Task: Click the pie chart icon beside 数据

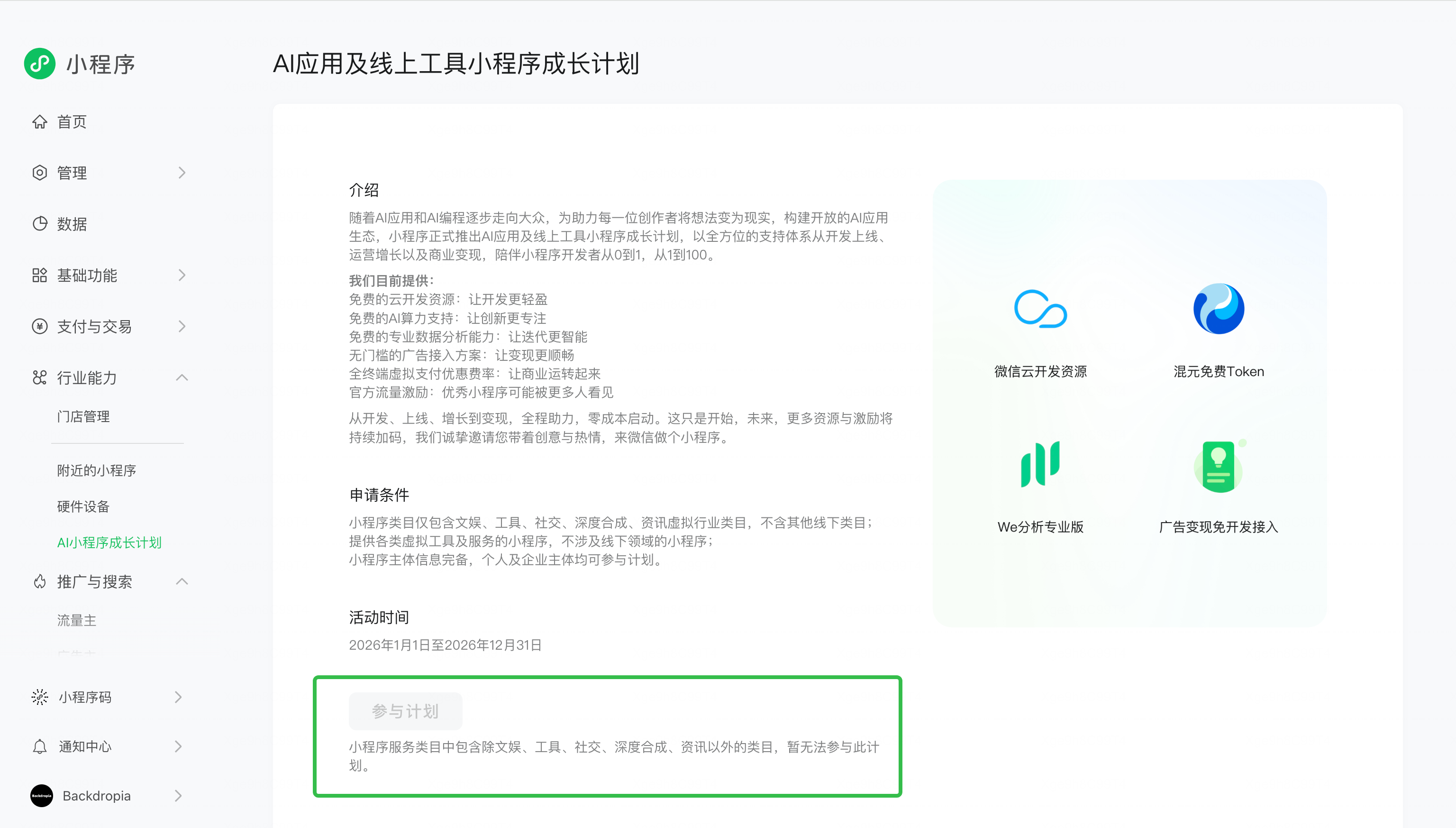Action: point(39,224)
